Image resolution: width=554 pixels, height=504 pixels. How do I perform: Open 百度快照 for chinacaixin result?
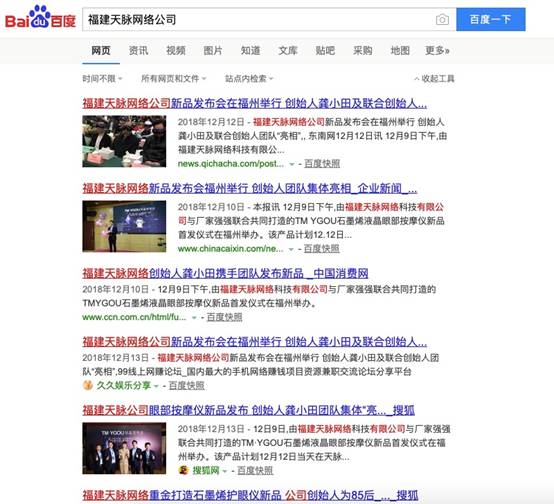tap(322, 249)
